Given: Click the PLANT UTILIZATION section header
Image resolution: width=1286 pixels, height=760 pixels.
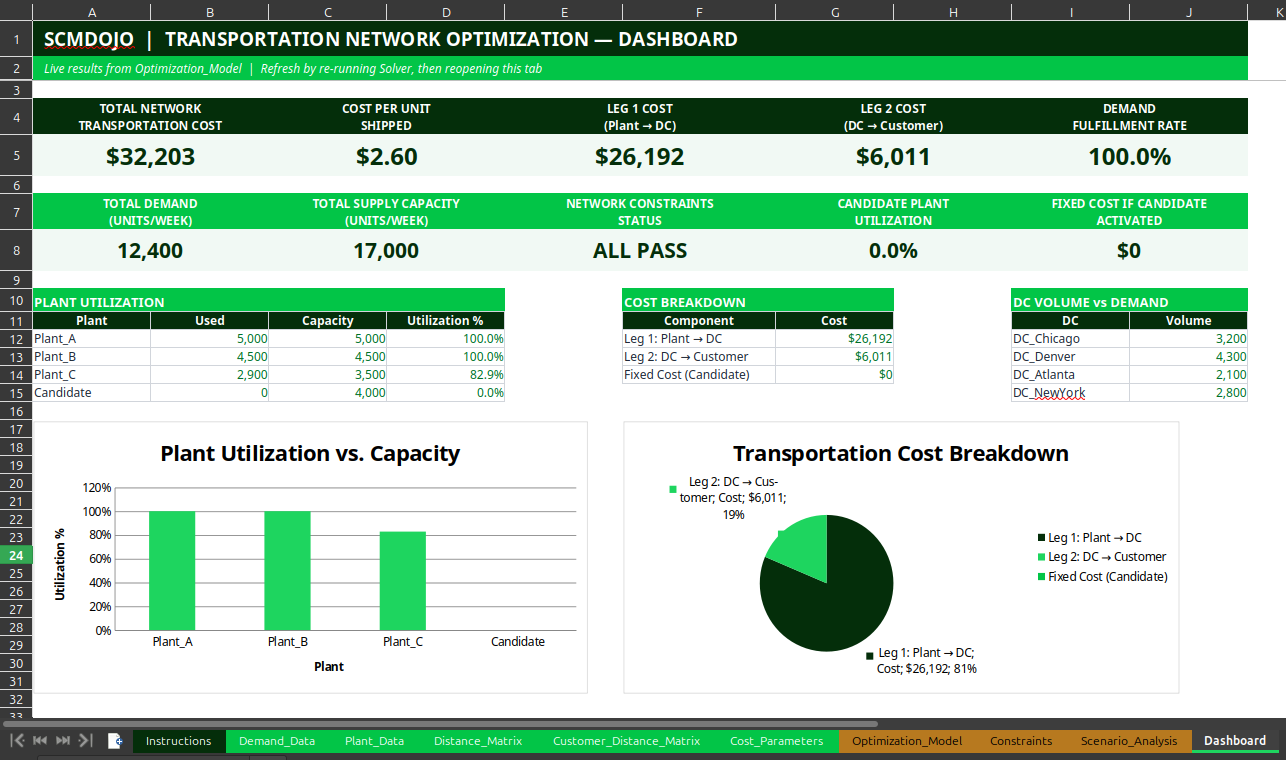Looking at the screenshot, I should [269, 302].
